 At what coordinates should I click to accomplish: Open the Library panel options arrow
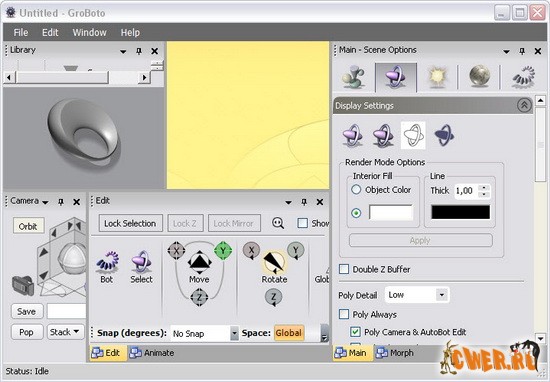coord(123,52)
